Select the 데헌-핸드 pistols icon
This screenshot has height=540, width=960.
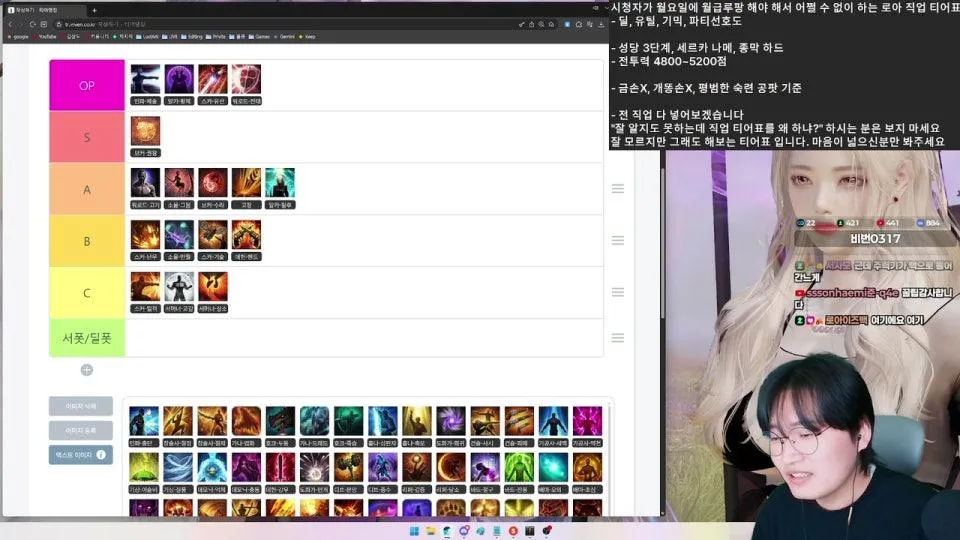pos(246,235)
